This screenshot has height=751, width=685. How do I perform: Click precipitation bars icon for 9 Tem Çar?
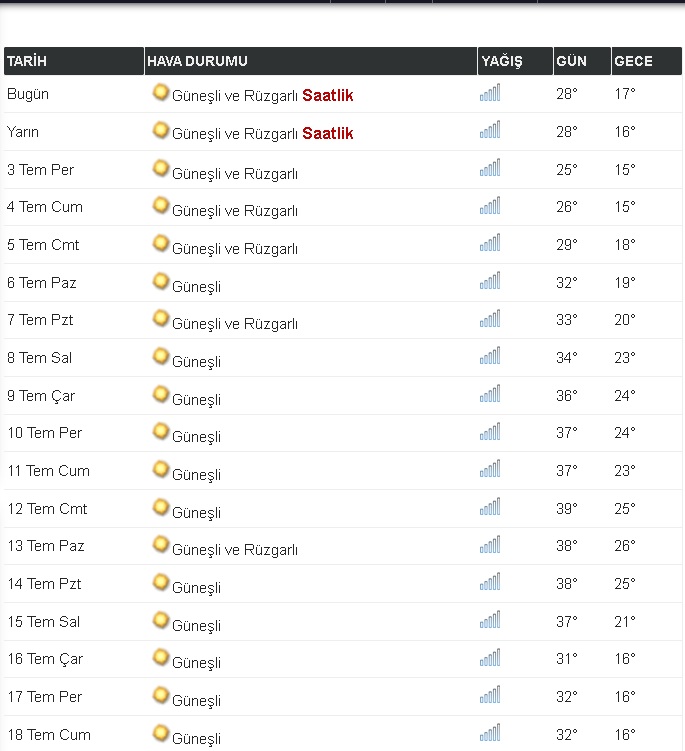(490, 395)
